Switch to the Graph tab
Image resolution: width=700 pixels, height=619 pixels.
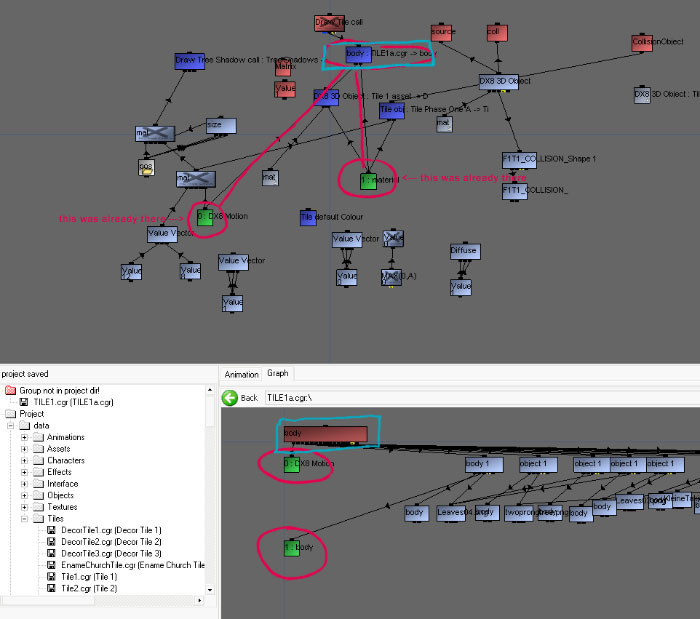coord(277,373)
